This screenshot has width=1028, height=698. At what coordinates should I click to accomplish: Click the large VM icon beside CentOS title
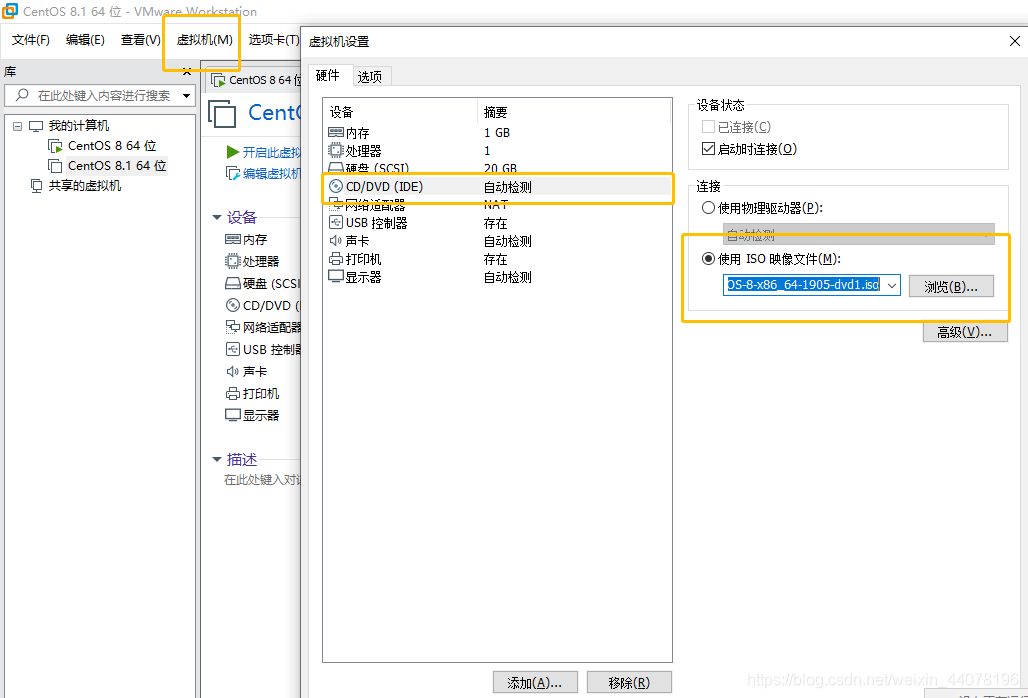click(222, 113)
